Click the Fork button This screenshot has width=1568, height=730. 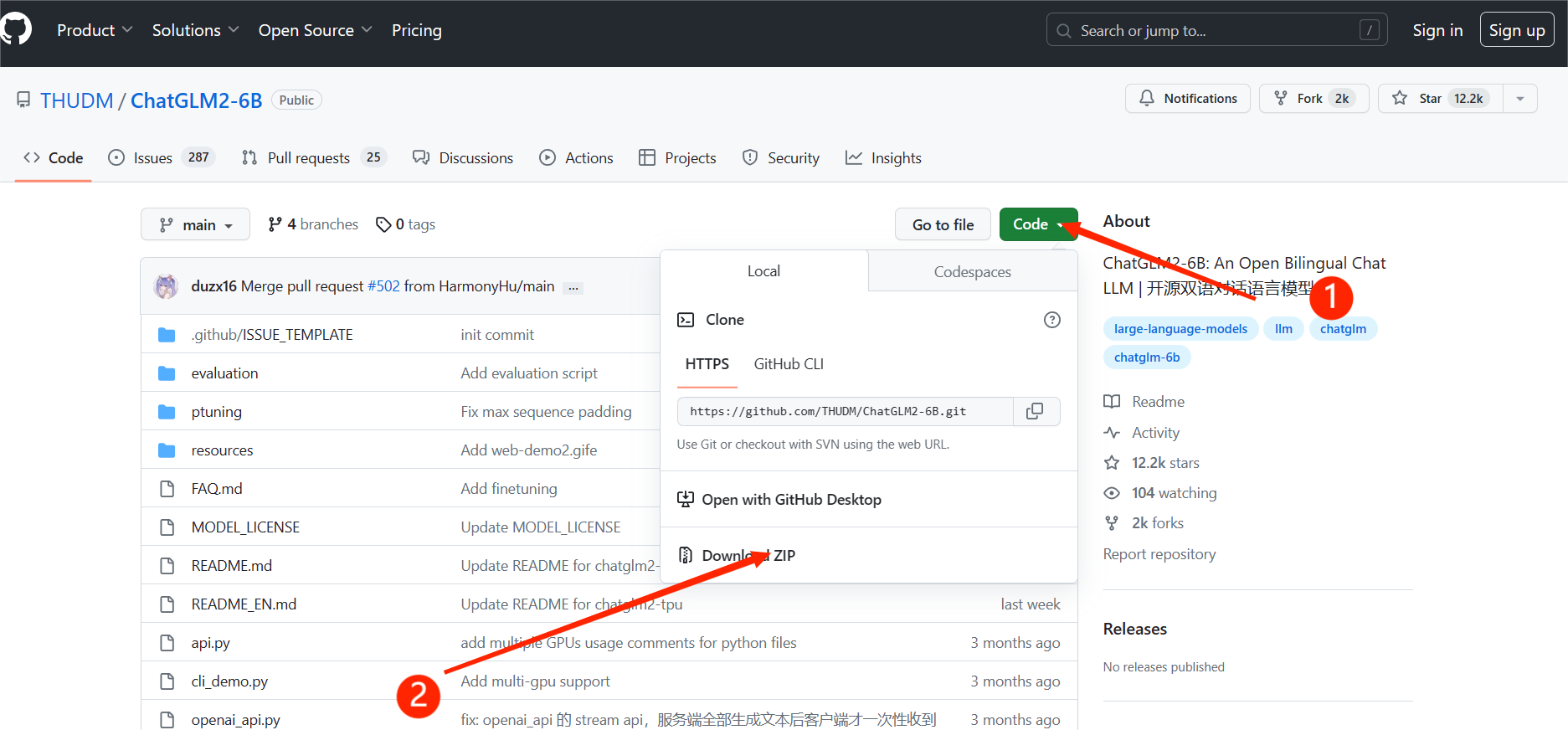1314,99
